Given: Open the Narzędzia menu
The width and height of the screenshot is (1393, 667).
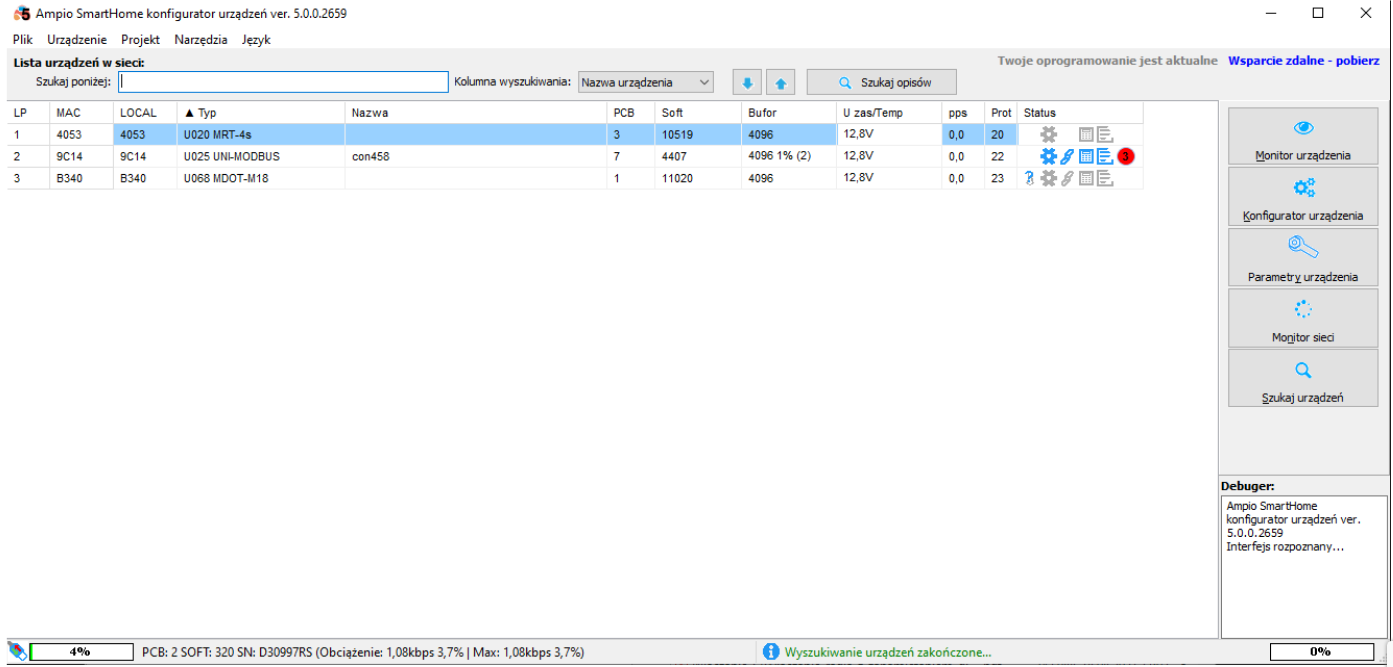Looking at the screenshot, I should (x=201, y=40).
